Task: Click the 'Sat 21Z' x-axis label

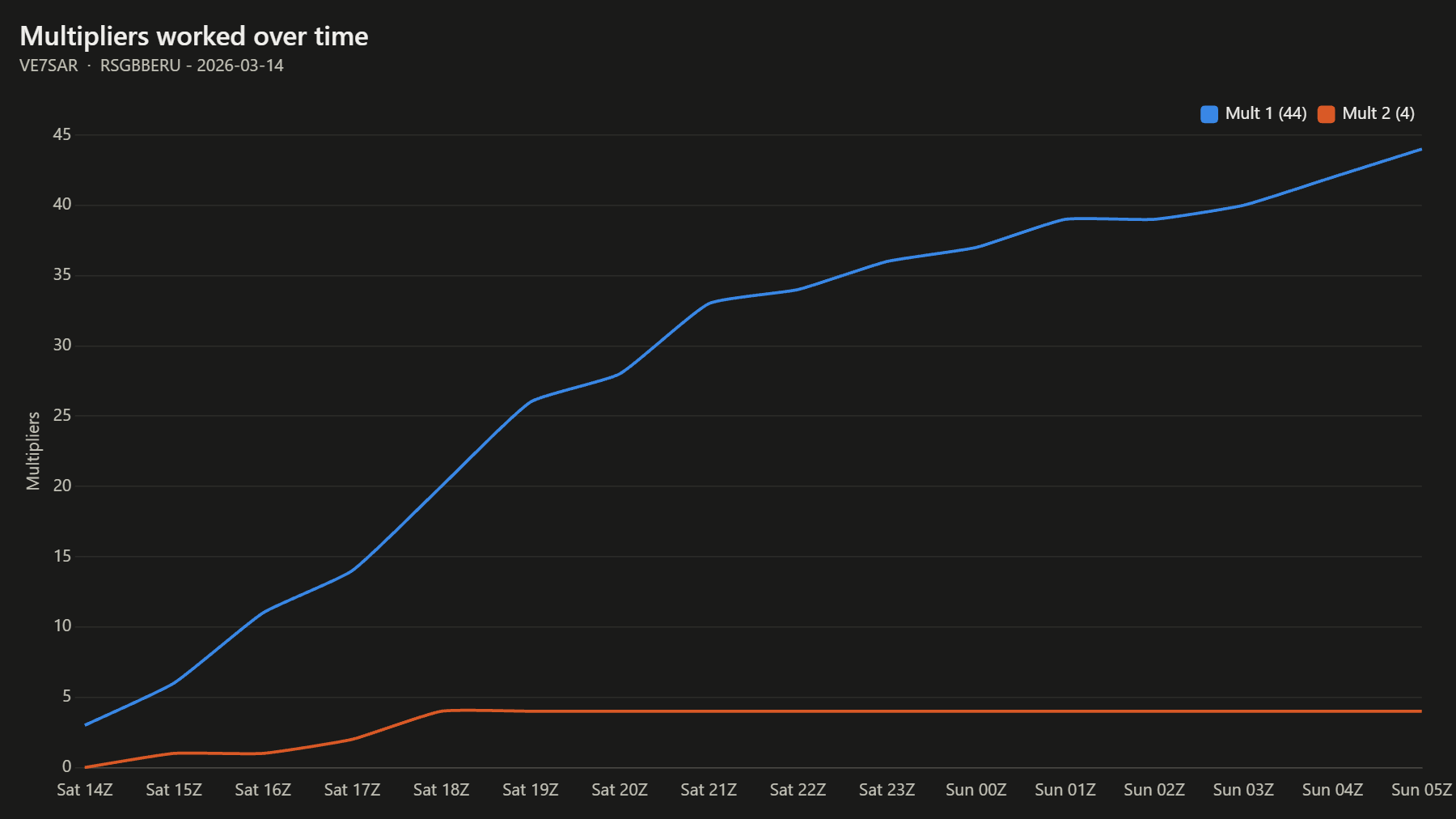Action: coord(709,790)
